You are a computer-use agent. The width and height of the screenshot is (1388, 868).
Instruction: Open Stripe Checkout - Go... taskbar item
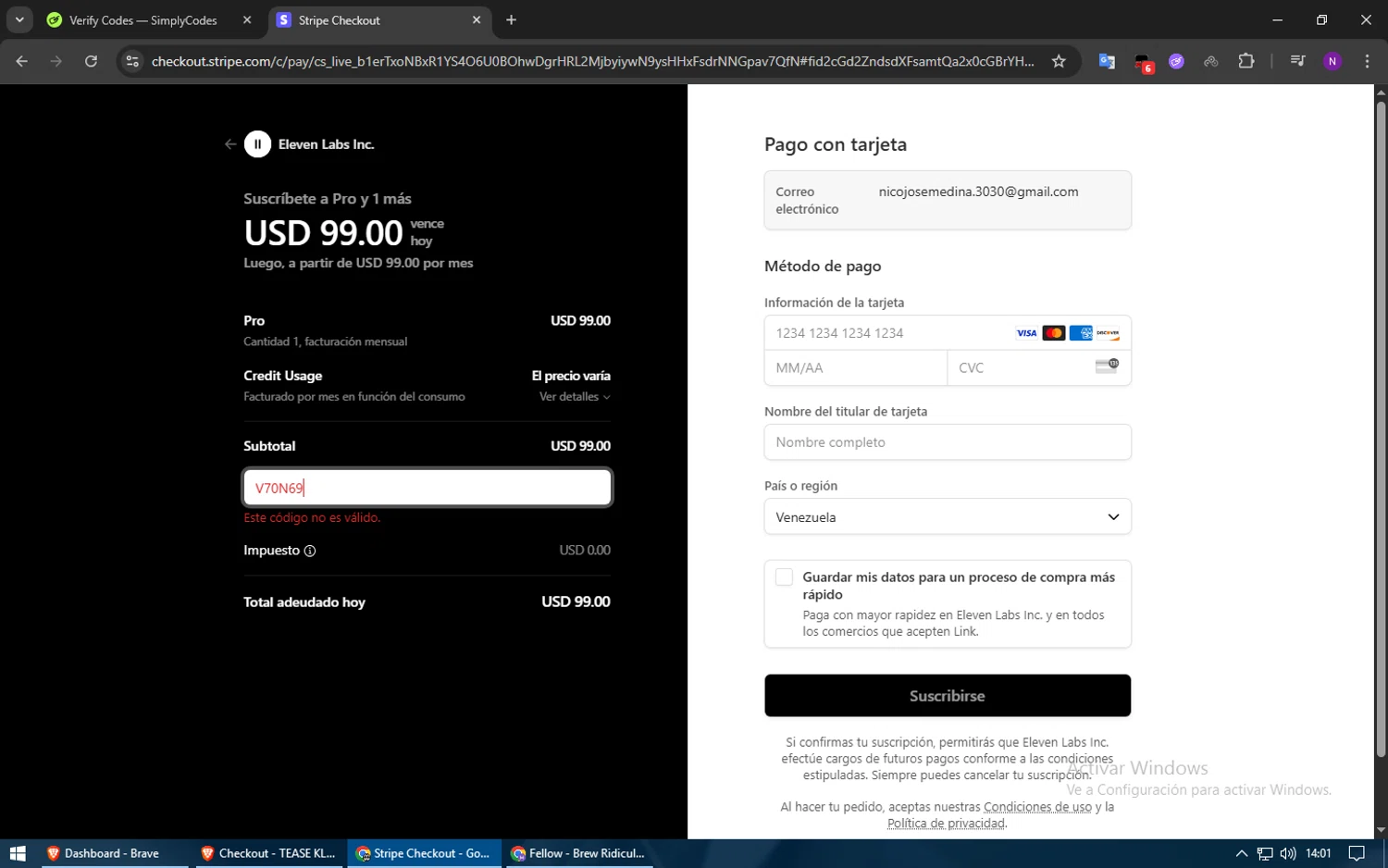point(424,853)
